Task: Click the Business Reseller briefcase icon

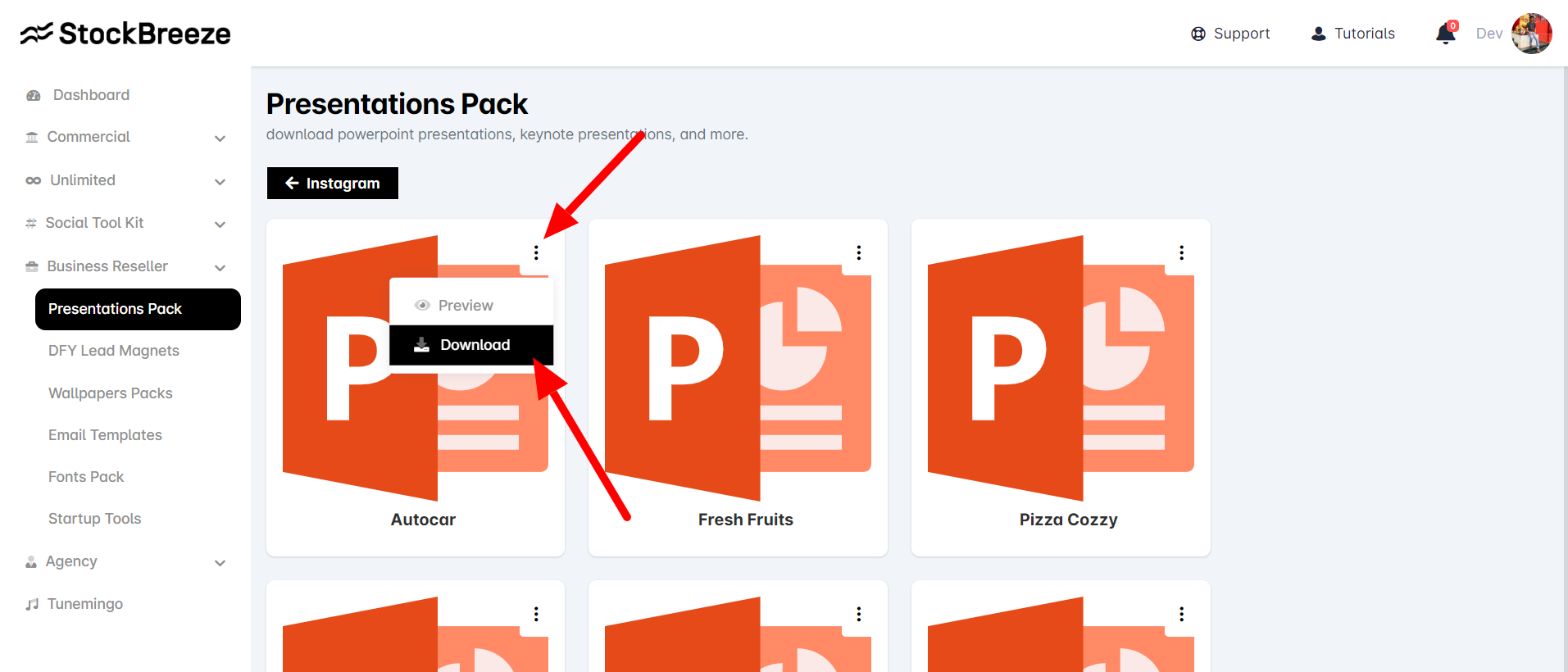Action: tap(32, 266)
